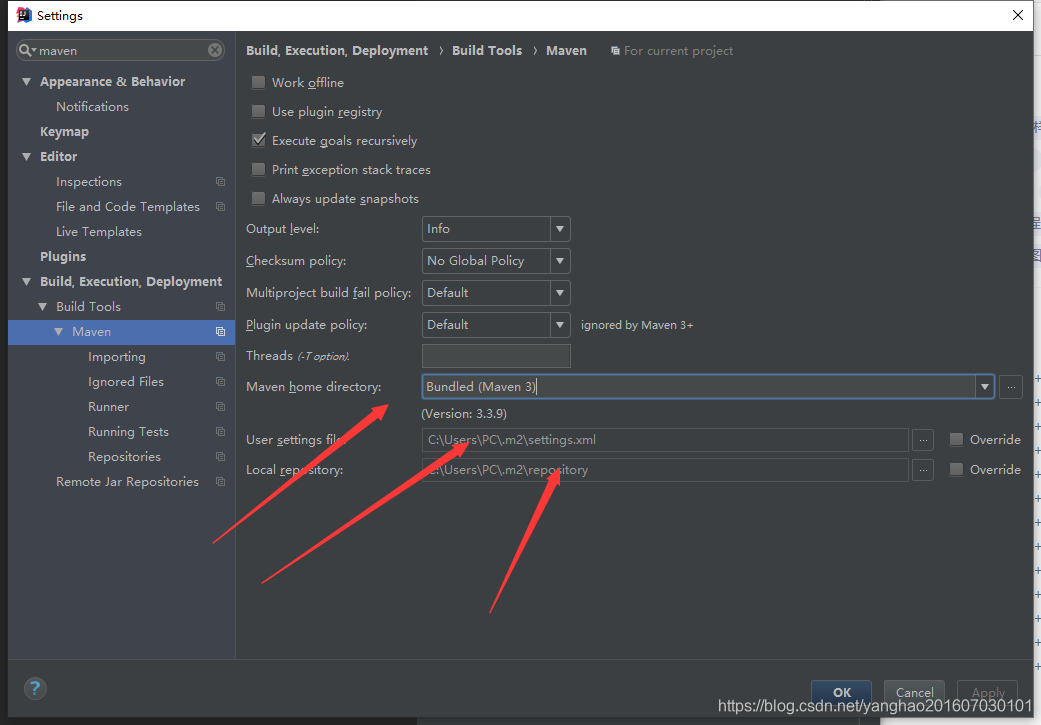Browse for user settings file
The height and width of the screenshot is (725, 1041).
pyautogui.click(x=923, y=440)
